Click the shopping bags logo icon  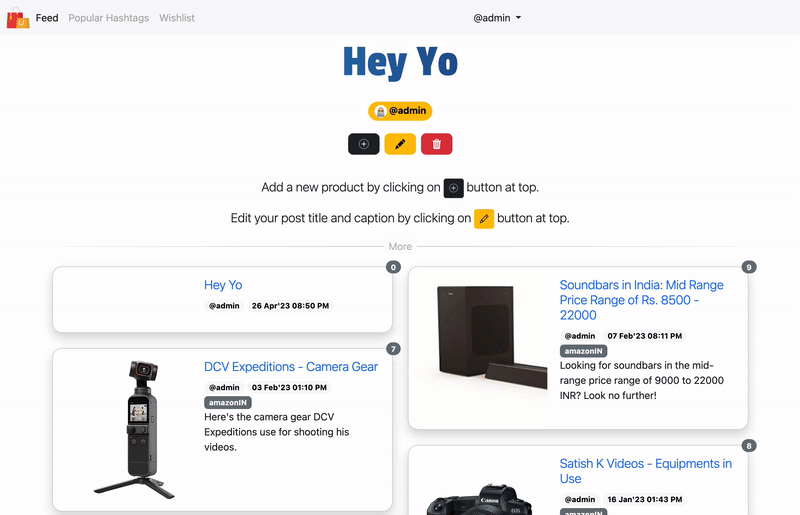coord(18,18)
